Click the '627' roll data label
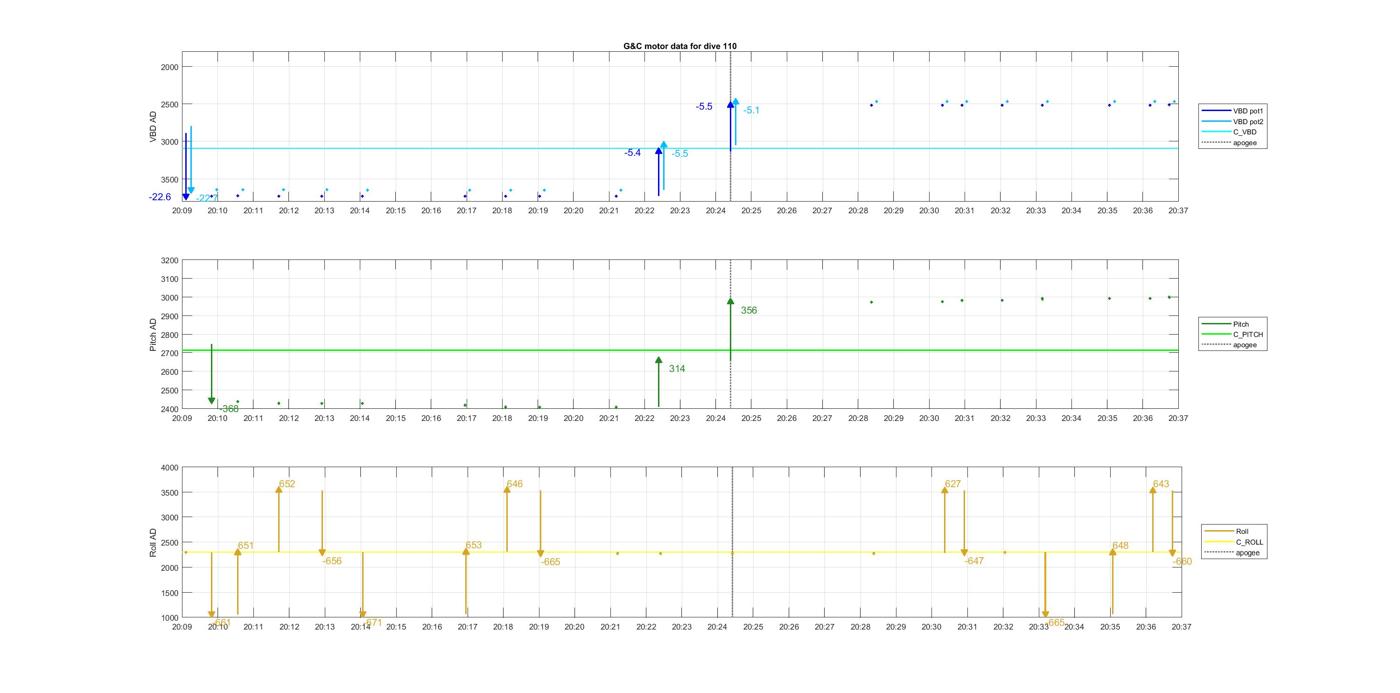 pos(953,484)
